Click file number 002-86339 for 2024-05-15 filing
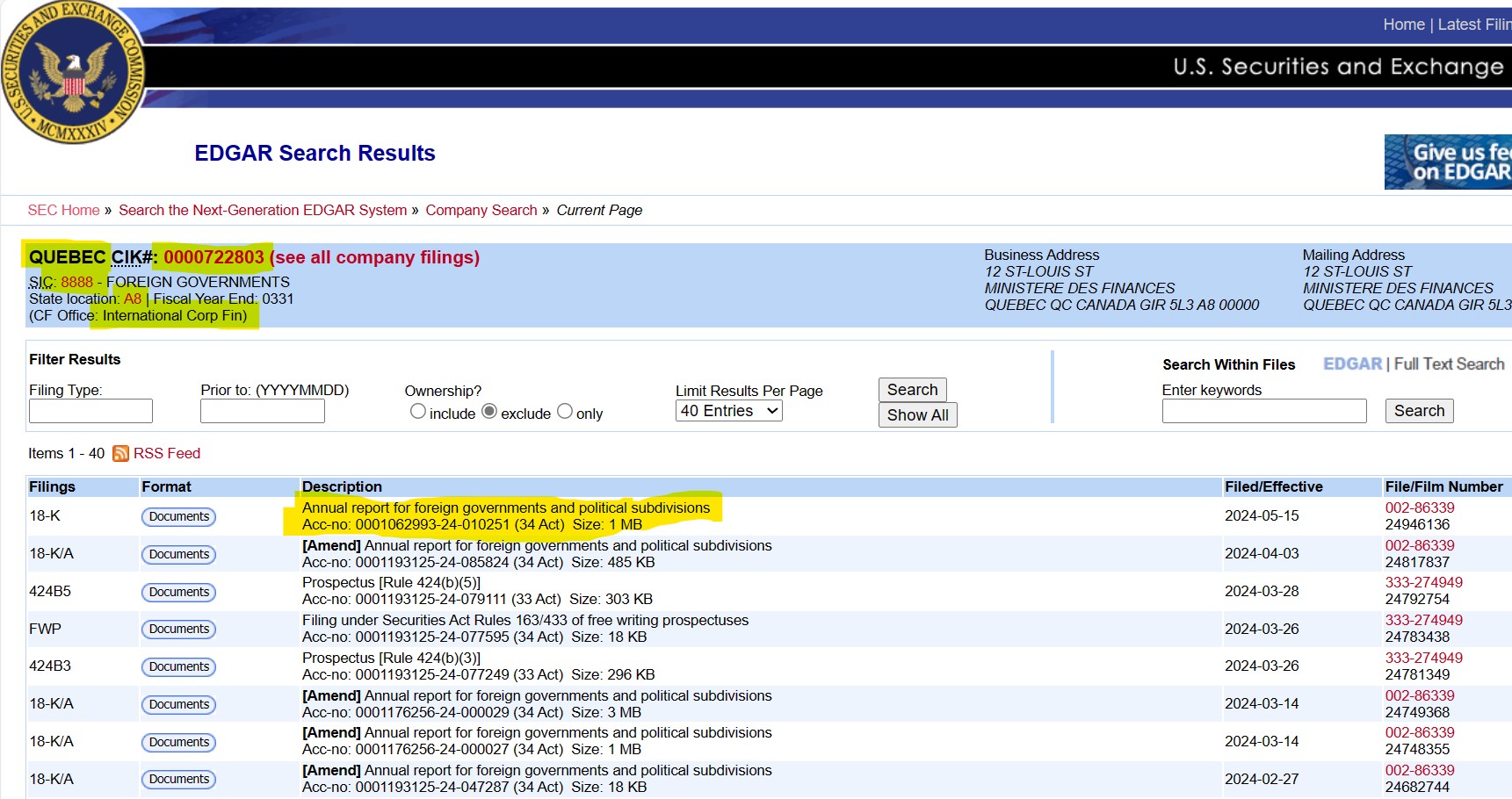The width and height of the screenshot is (1512, 799). tap(1420, 508)
